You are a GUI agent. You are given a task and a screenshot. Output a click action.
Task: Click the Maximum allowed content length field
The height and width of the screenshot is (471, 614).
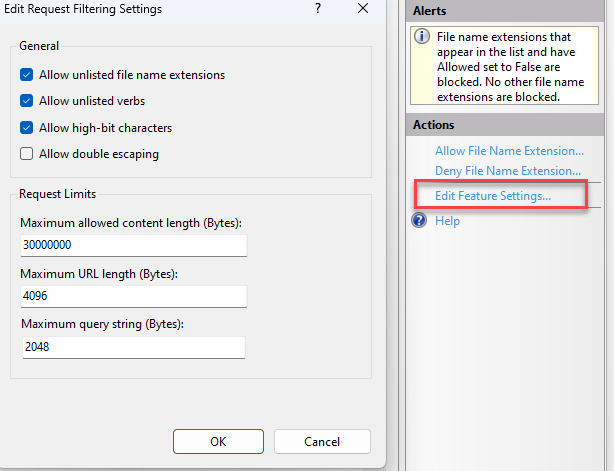point(132,244)
